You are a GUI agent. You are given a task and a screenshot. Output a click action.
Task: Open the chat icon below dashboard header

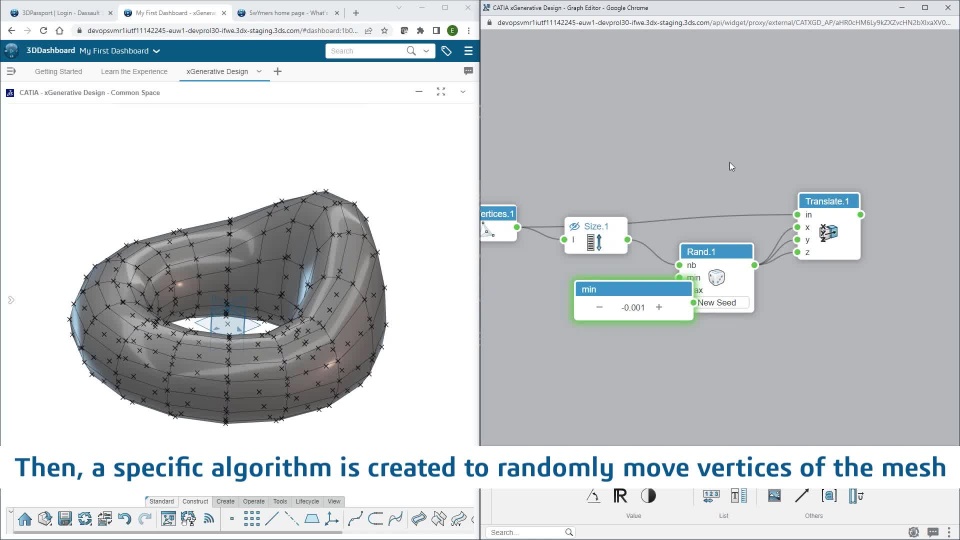[468, 71]
